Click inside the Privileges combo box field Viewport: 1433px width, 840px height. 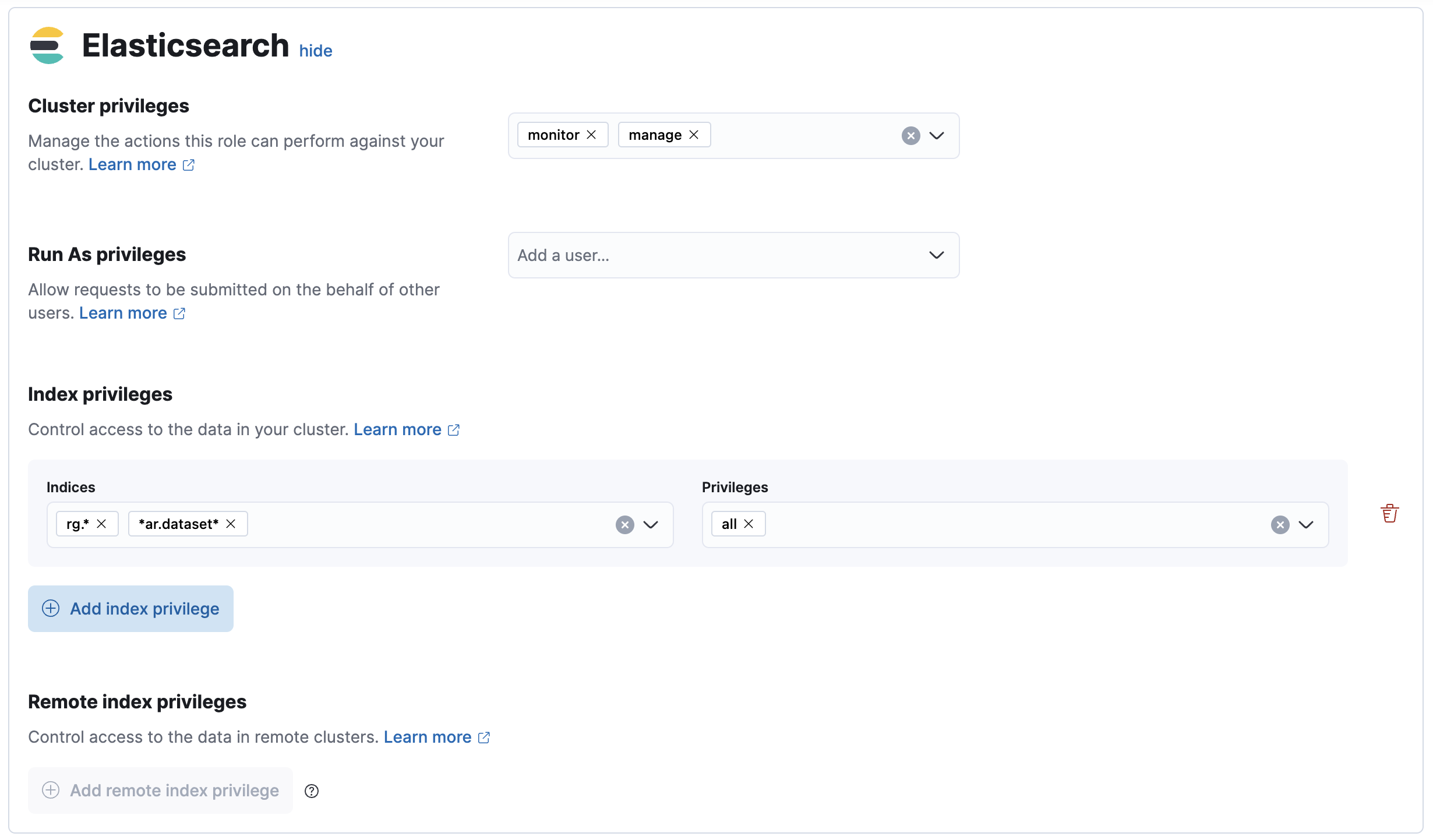click(x=1015, y=525)
